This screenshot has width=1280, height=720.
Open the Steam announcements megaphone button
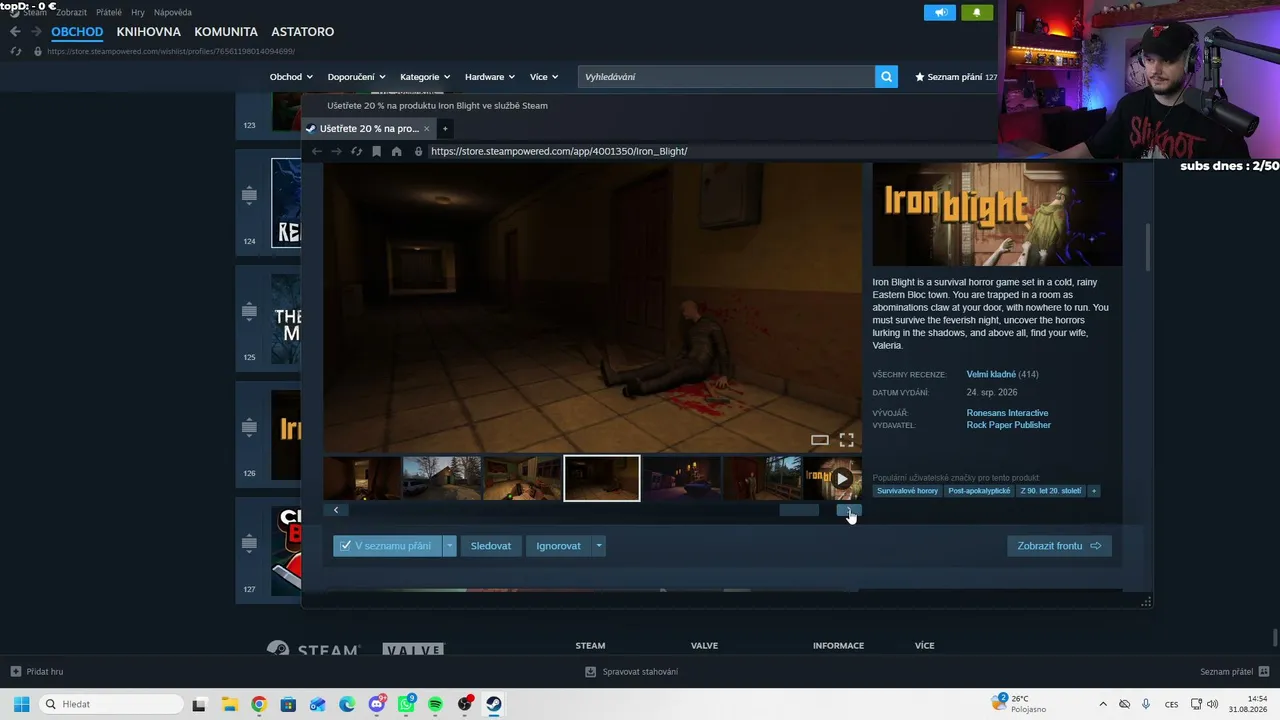940,12
